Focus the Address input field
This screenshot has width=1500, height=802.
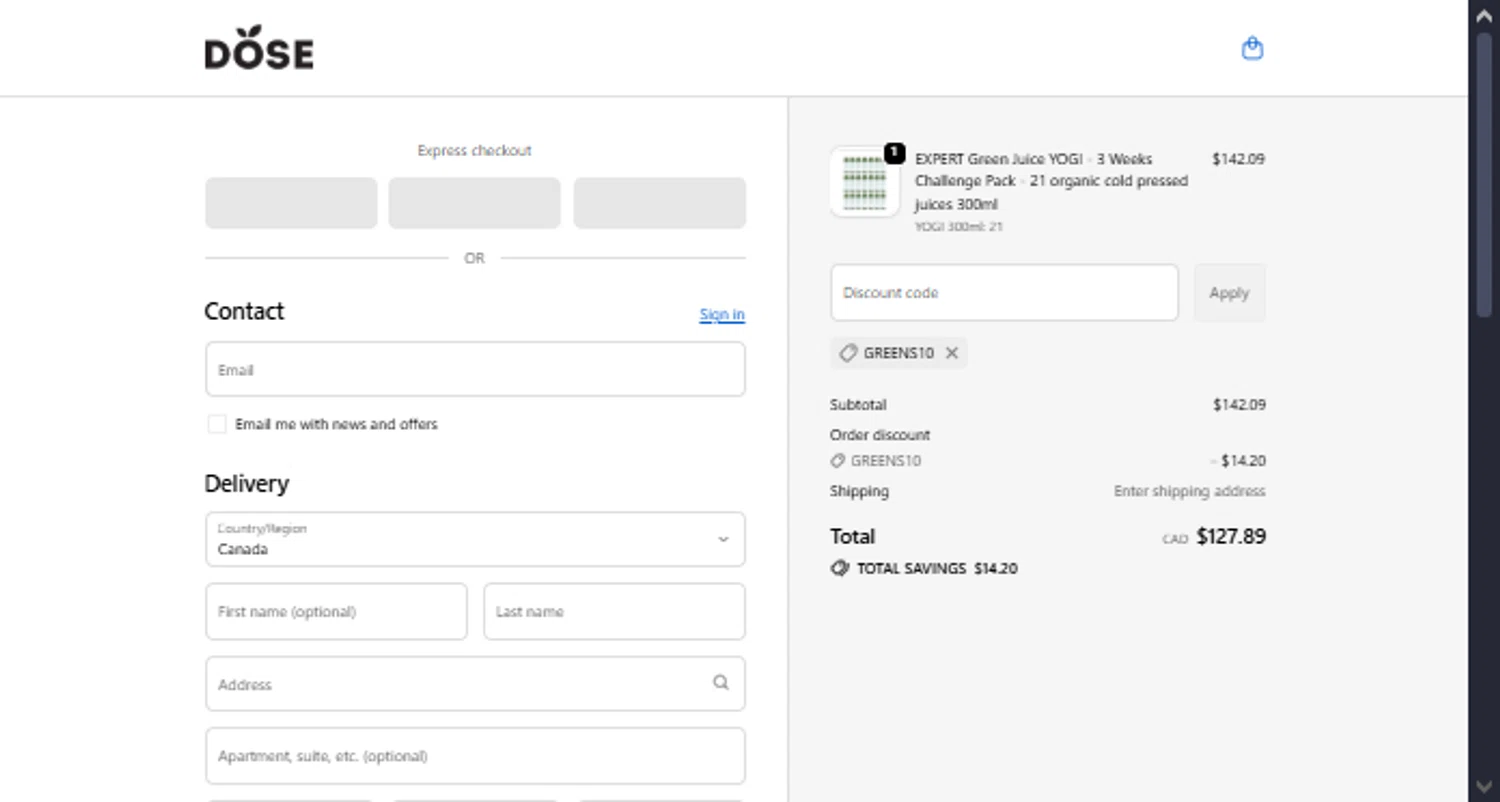pyautogui.click(x=475, y=684)
